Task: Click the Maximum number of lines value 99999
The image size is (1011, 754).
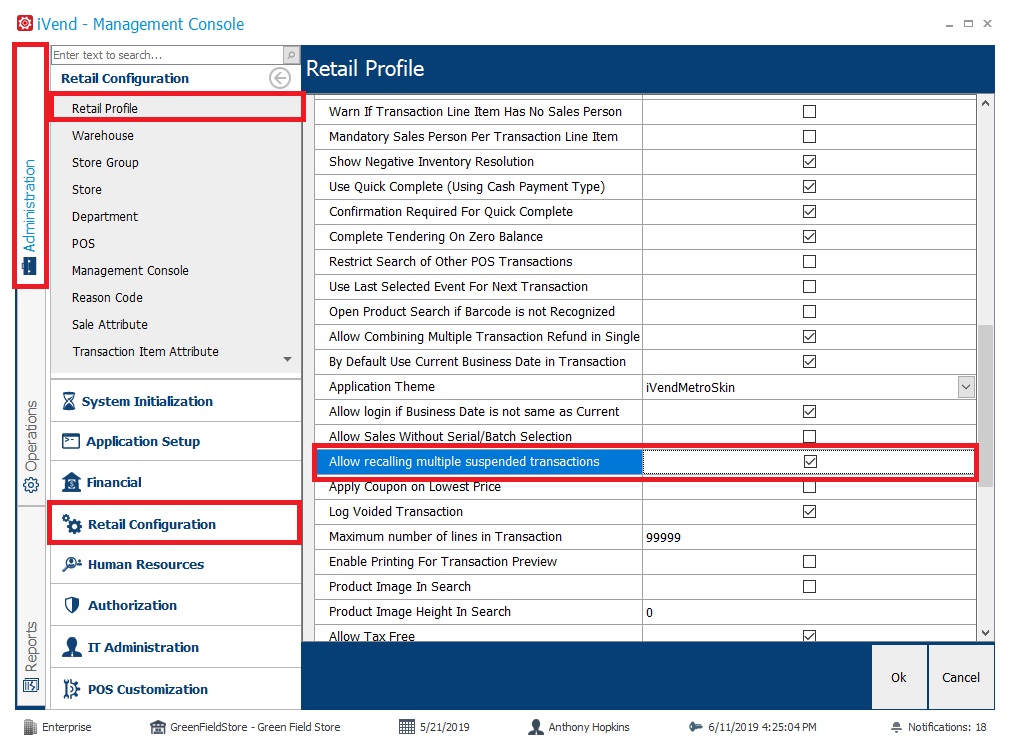Action: [809, 537]
